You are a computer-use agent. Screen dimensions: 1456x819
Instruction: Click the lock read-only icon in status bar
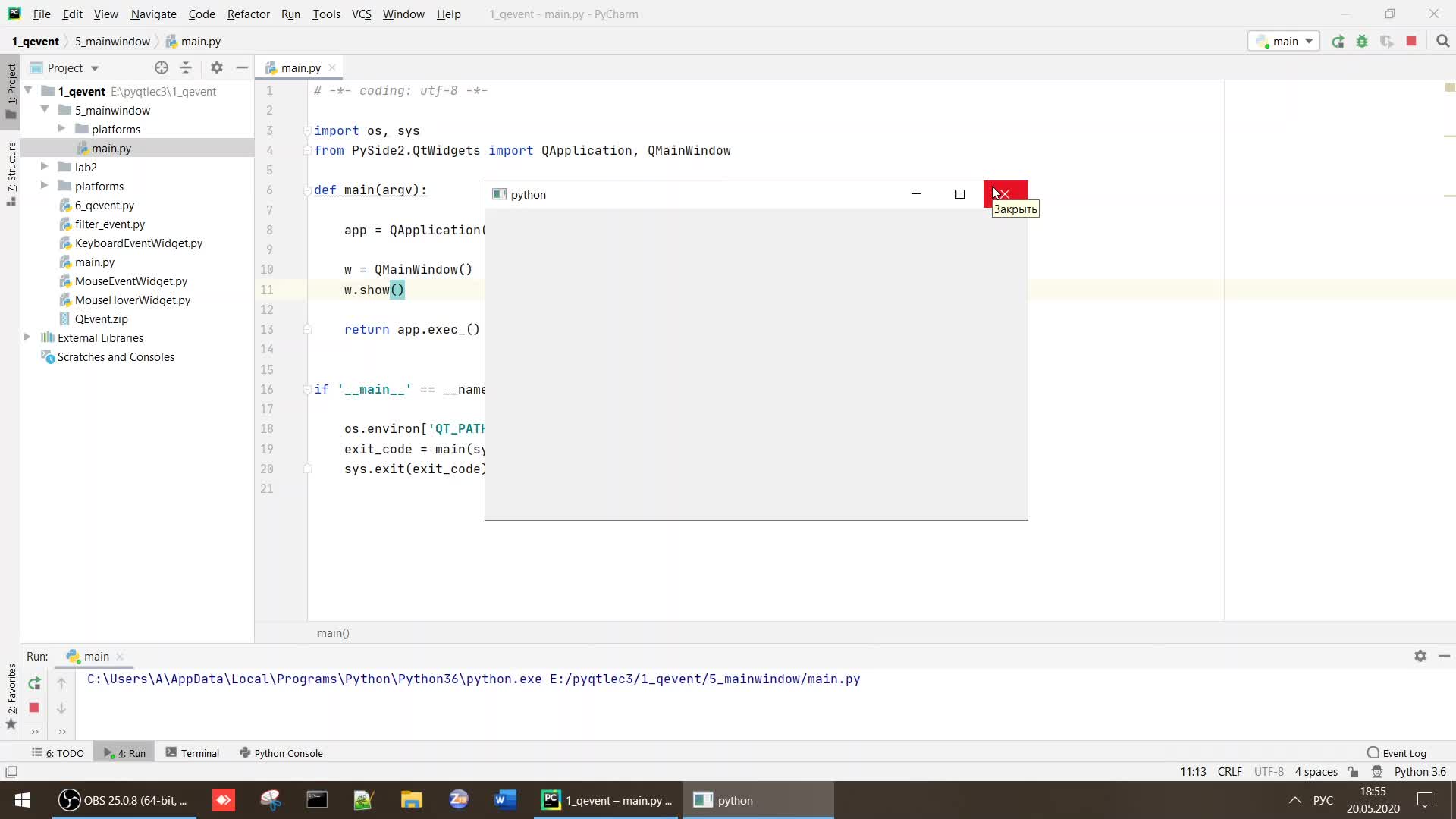[x=1353, y=772]
